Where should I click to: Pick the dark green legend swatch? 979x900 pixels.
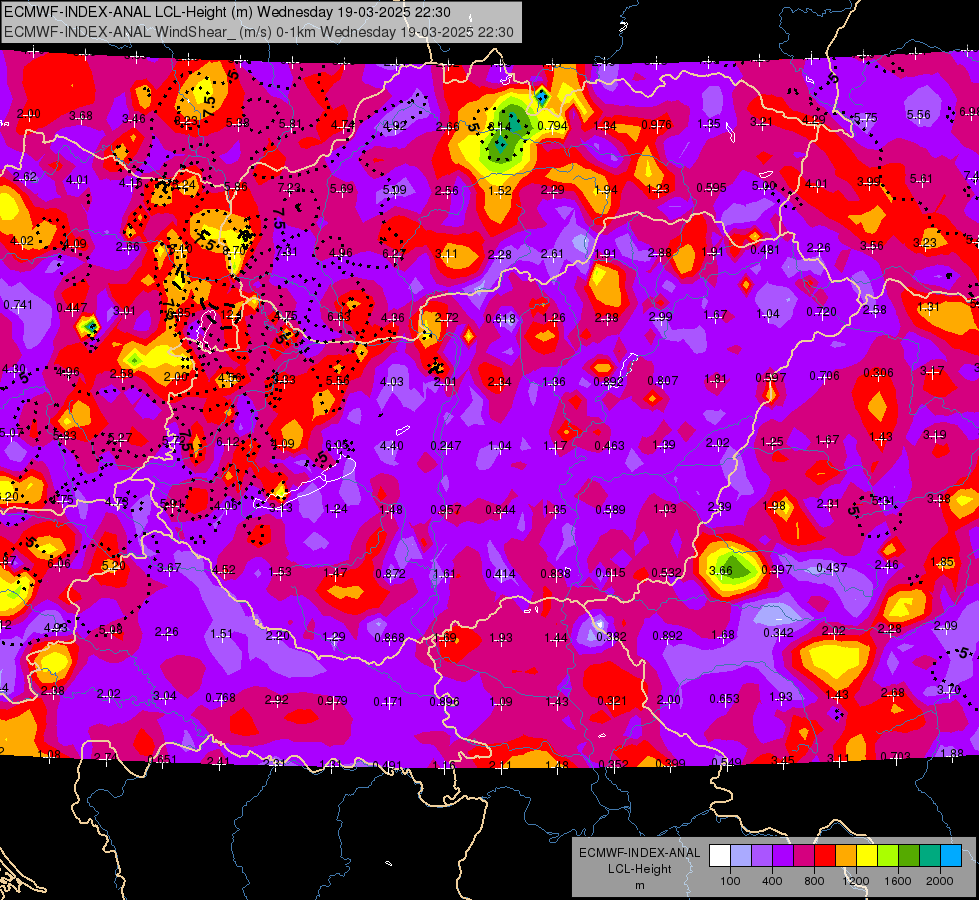coord(909,855)
